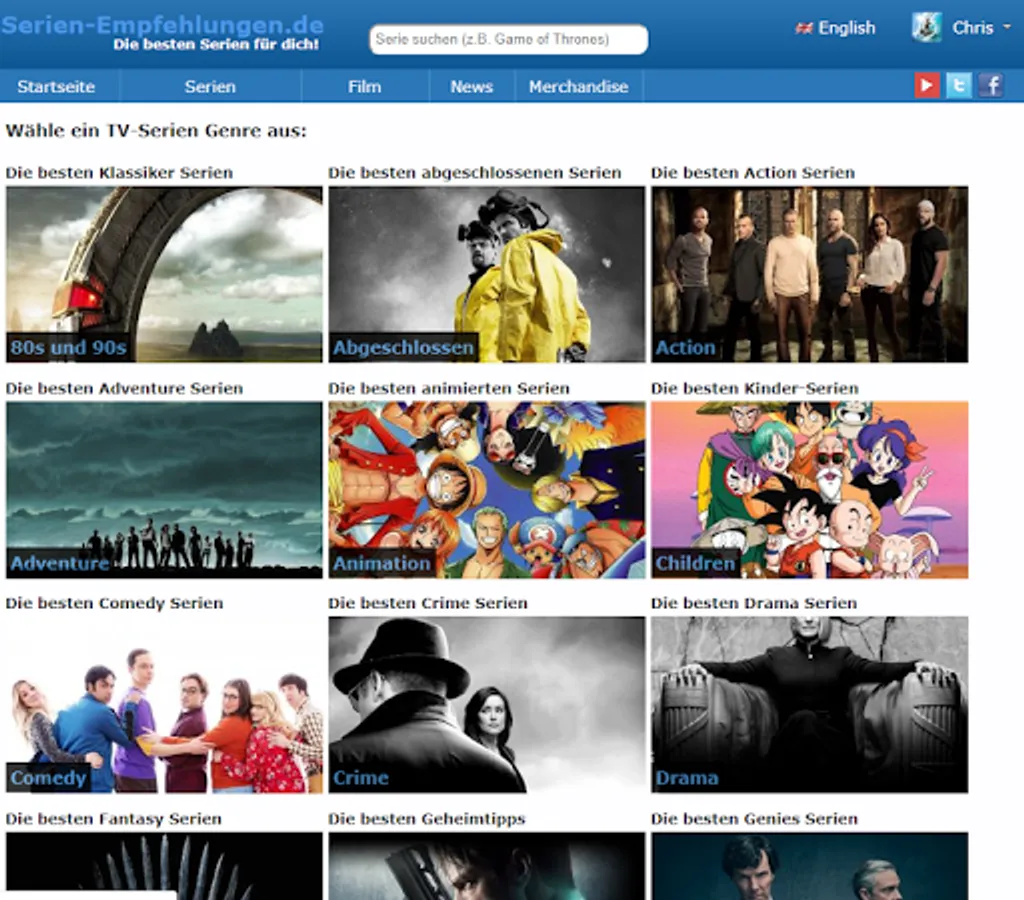Open the Drama genre thumbnail
Viewport: 1024px width, 900px height.
[x=809, y=705]
